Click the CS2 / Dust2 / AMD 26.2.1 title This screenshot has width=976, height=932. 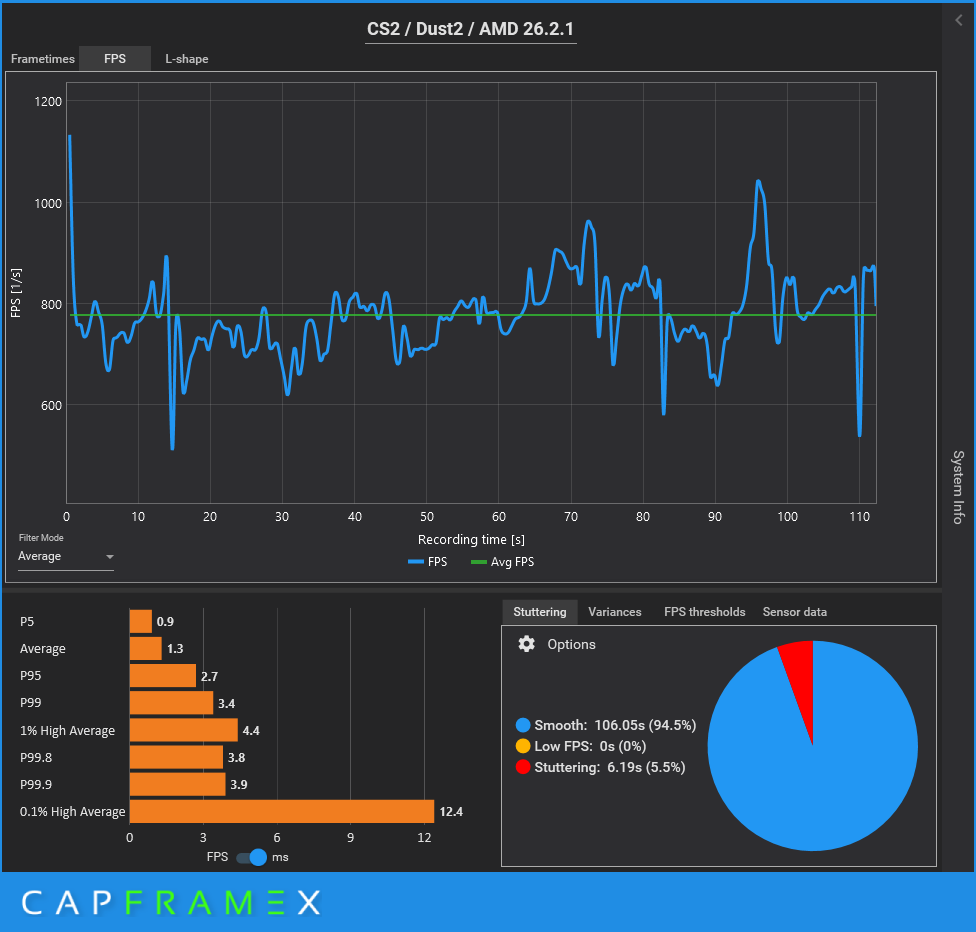(470, 29)
